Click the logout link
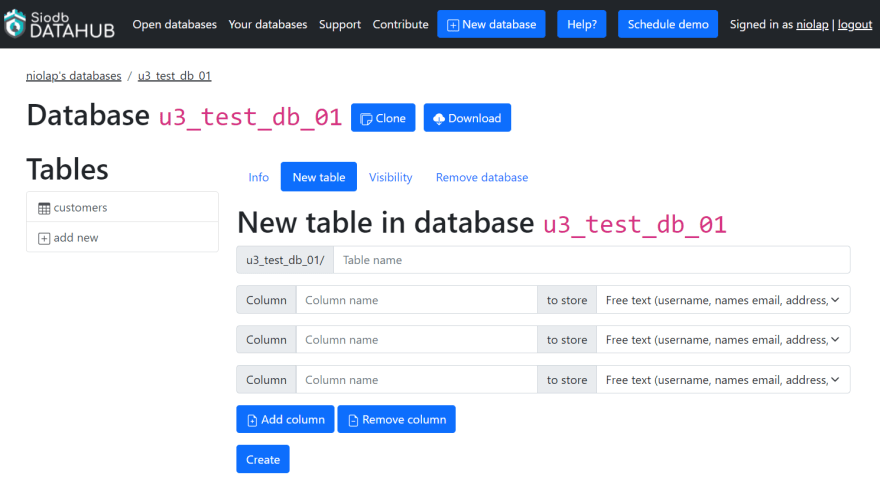880x495 pixels. (855, 24)
